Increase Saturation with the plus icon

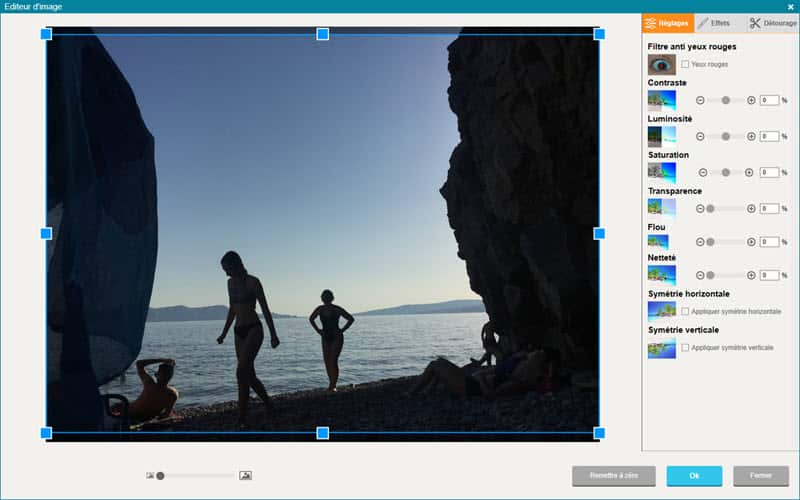(751, 172)
